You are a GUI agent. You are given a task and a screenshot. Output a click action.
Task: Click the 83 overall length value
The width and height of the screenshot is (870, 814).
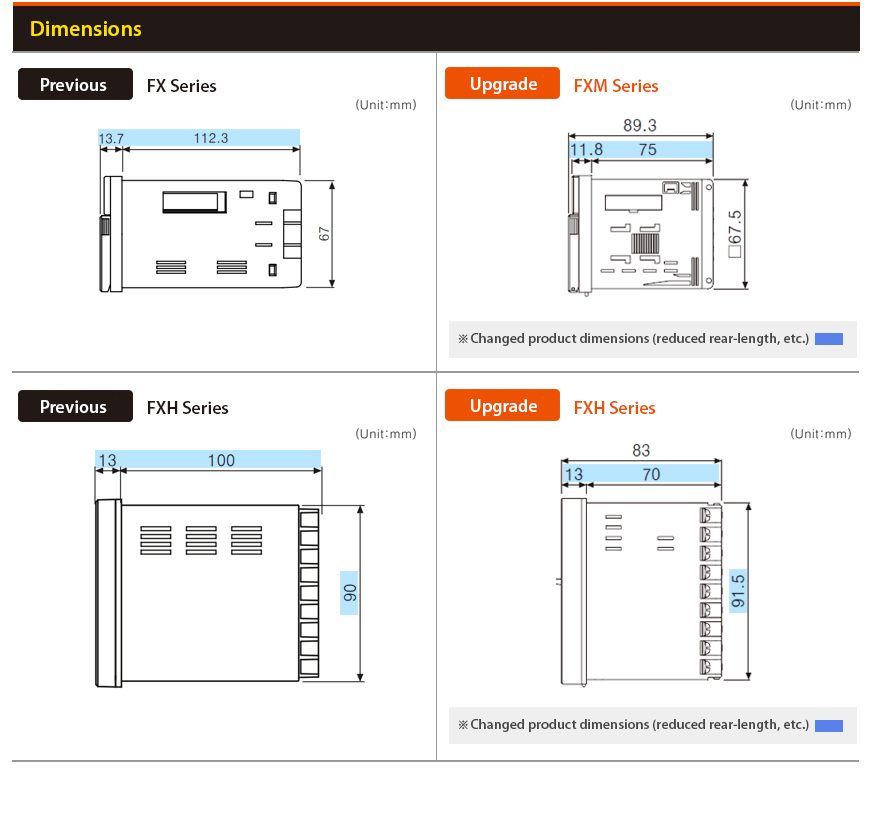pyautogui.click(x=641, y=450)
